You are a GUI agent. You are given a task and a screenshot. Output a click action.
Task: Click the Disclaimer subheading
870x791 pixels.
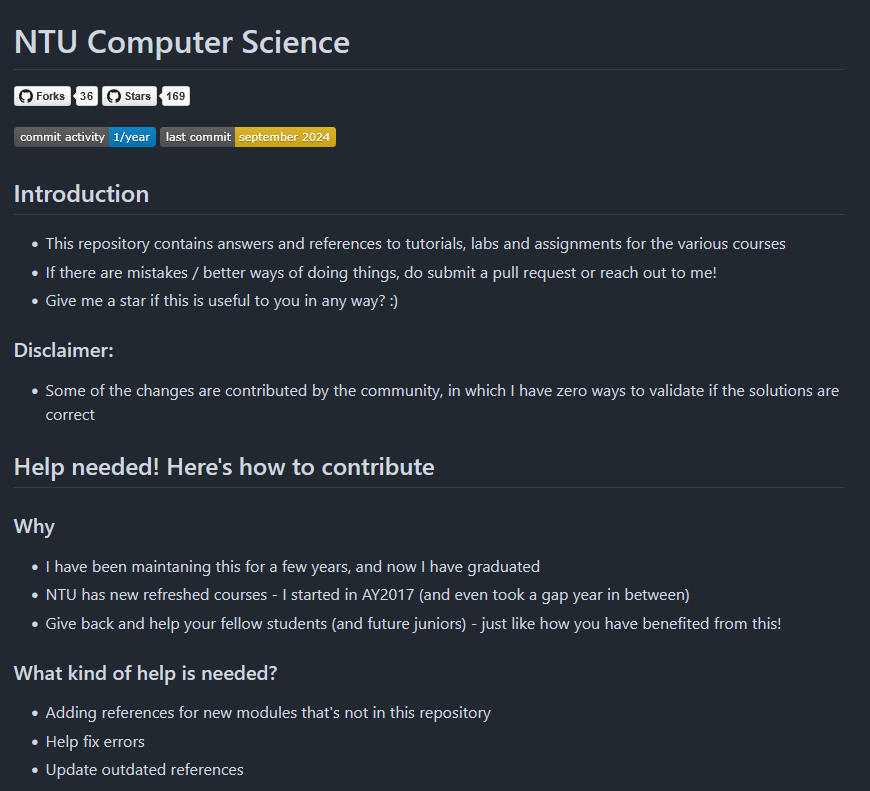(64, 351)
